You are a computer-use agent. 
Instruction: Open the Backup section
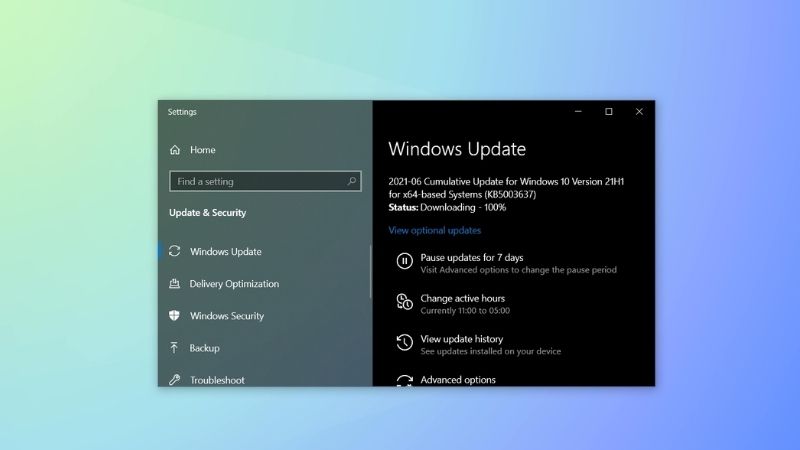click(x=205, y=348)
